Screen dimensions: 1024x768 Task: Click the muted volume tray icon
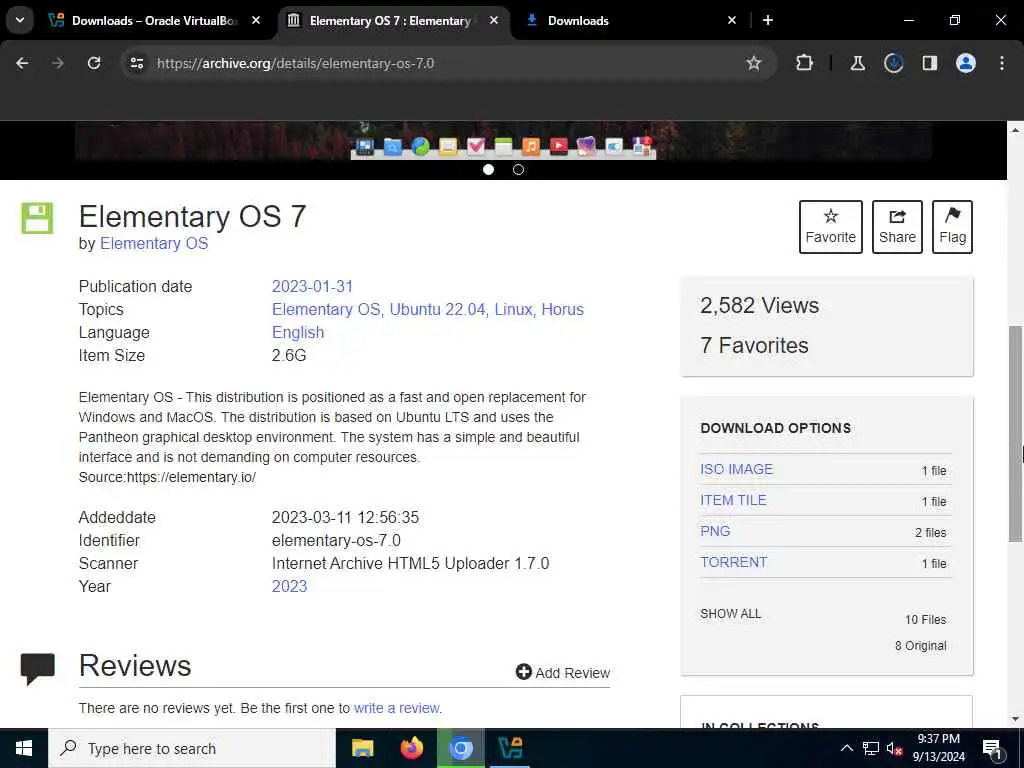click(x=894, y=748)
